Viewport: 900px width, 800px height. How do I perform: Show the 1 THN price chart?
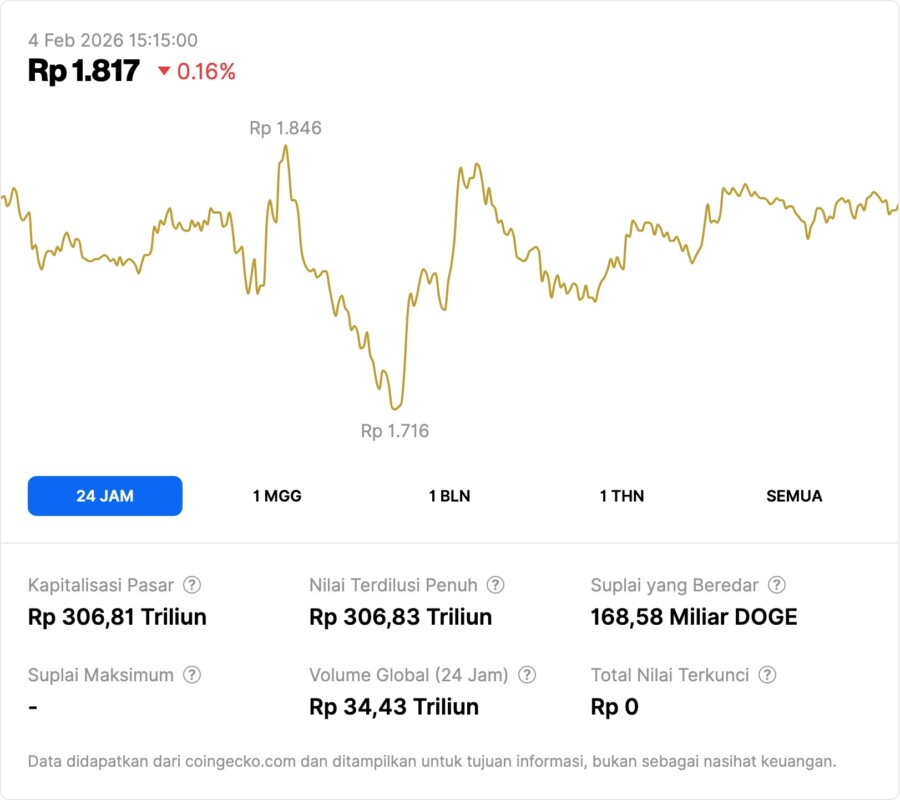[622, 496]
